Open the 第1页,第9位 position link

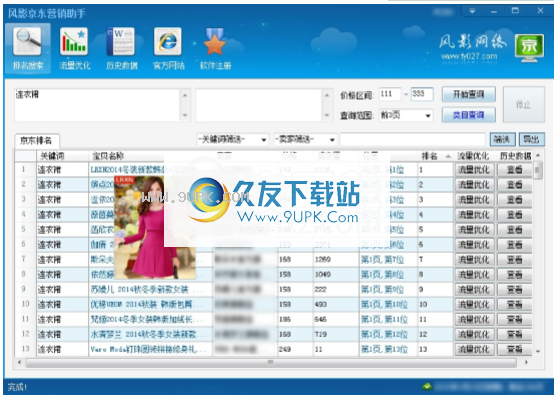[x=382, y=290]
